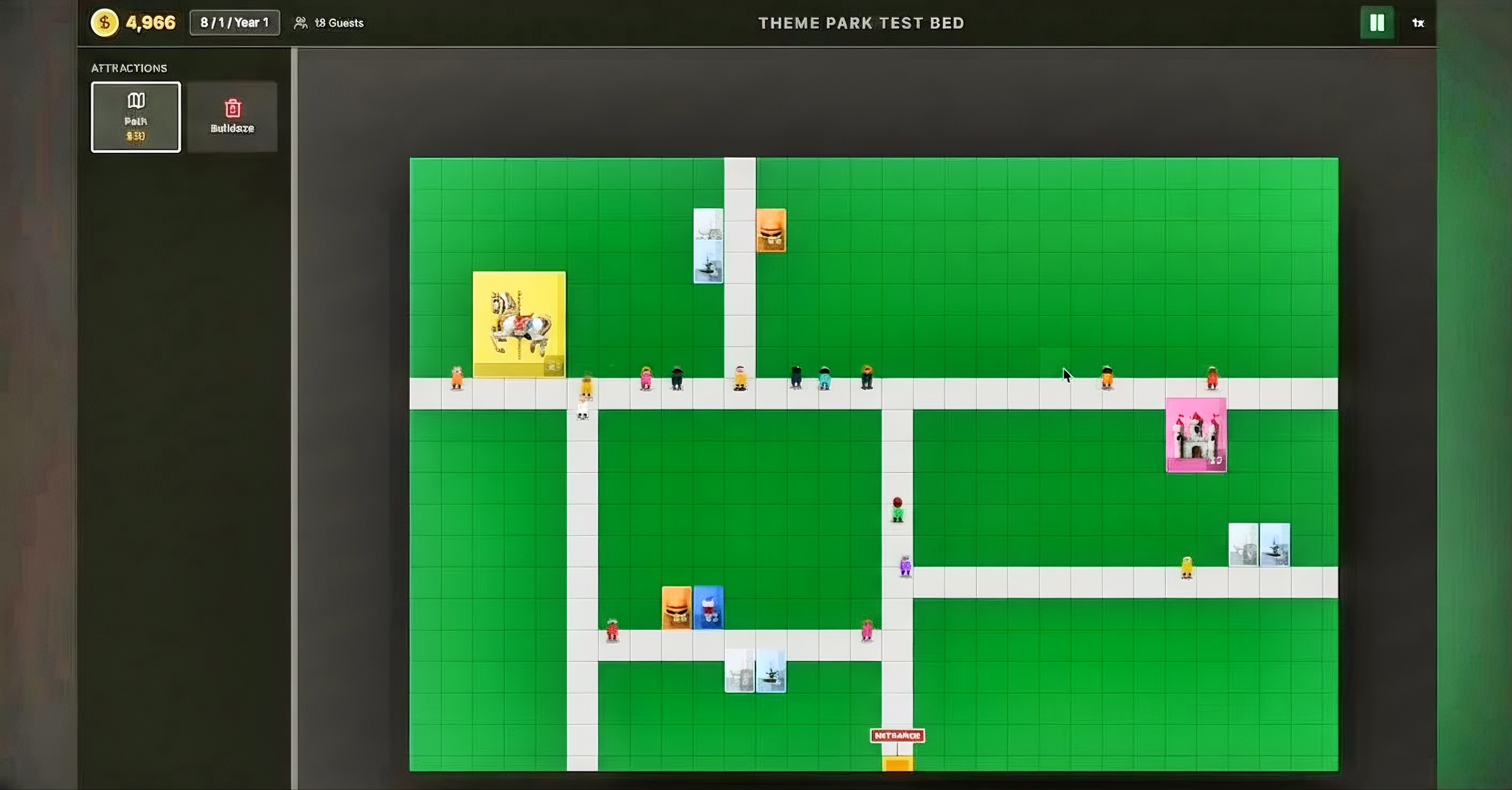Viewport: 1512px width, 790px height.
Task: Select the pink castle attraction
Action: tap(1196, 435)
